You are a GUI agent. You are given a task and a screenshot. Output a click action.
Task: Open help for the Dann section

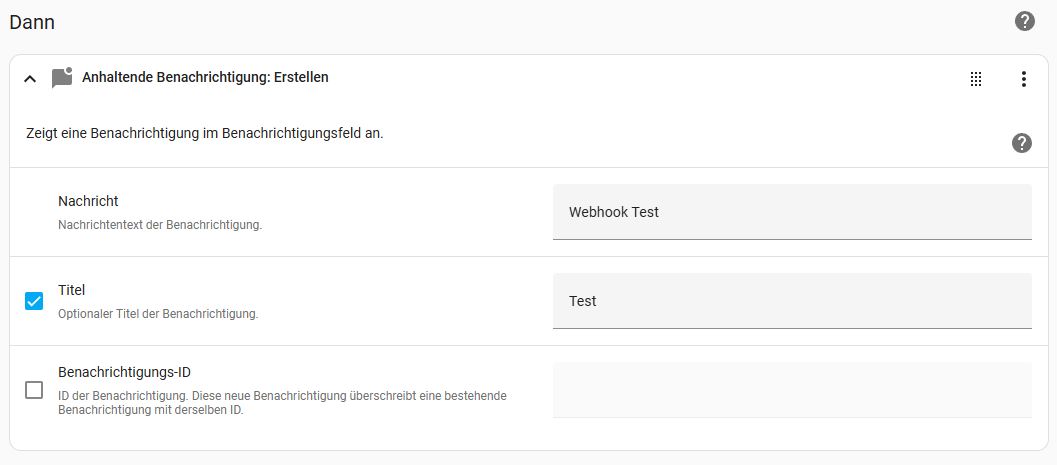(1025, 22)
